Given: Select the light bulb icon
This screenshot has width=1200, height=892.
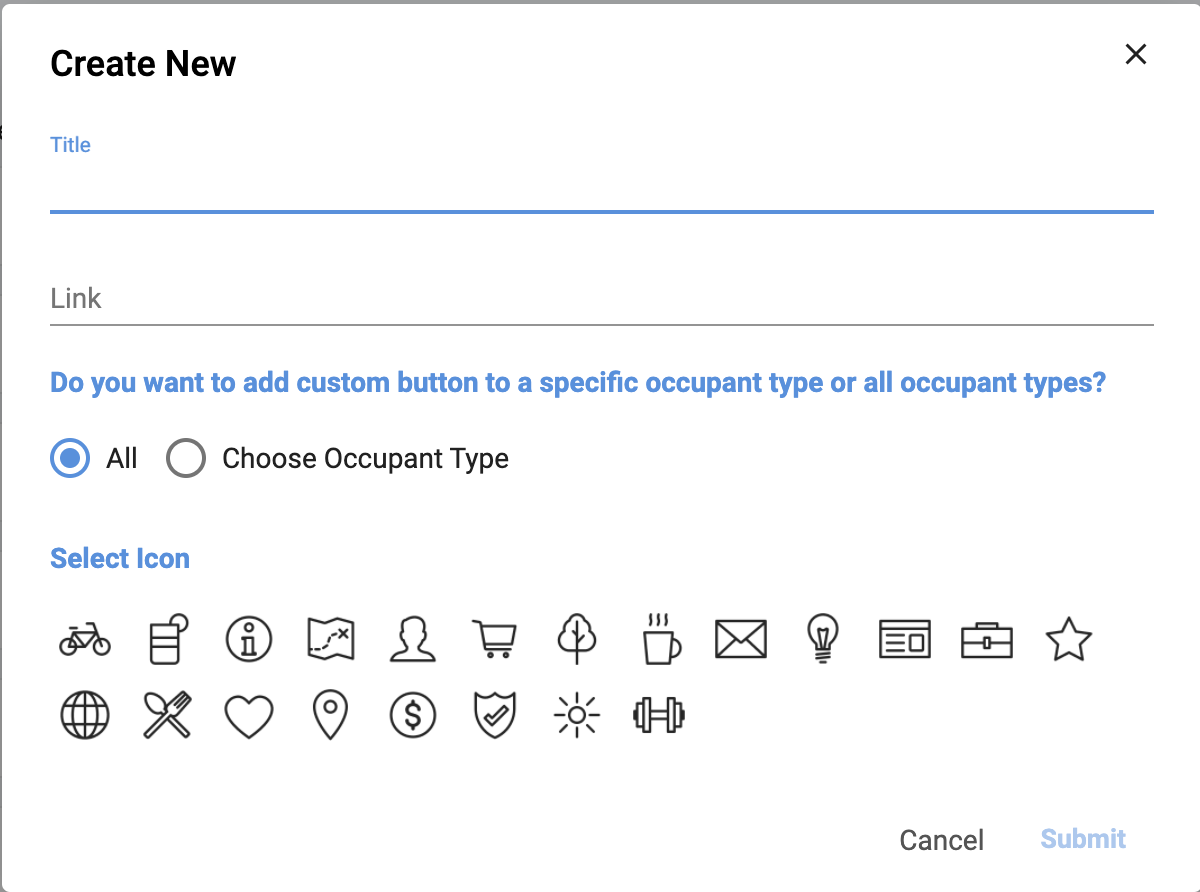Looking at the screenshot, I should [x=823, y=636].
